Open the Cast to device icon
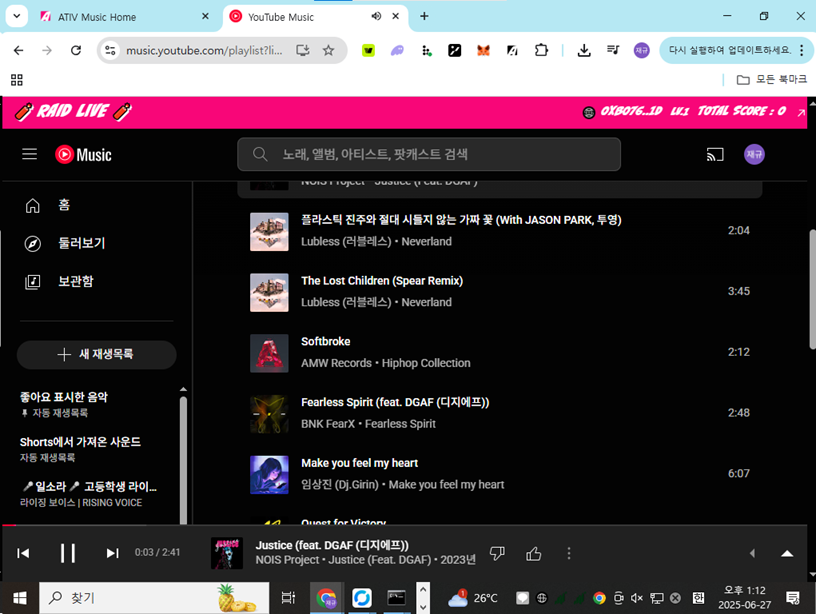The image size is (816, 614). 715,155
